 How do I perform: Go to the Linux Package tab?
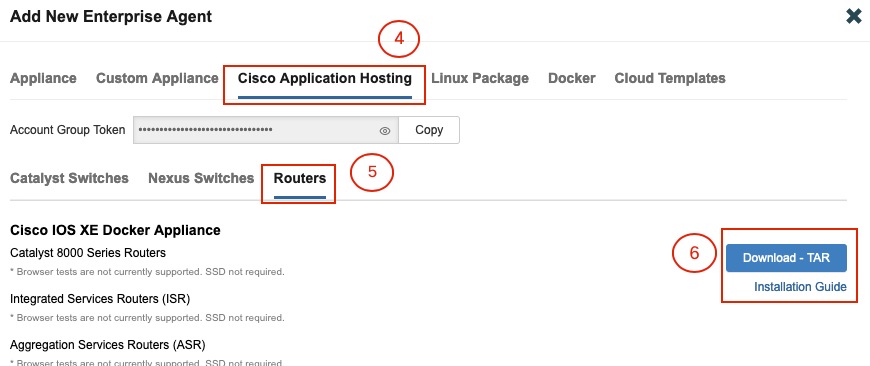(x=480, y=78)
